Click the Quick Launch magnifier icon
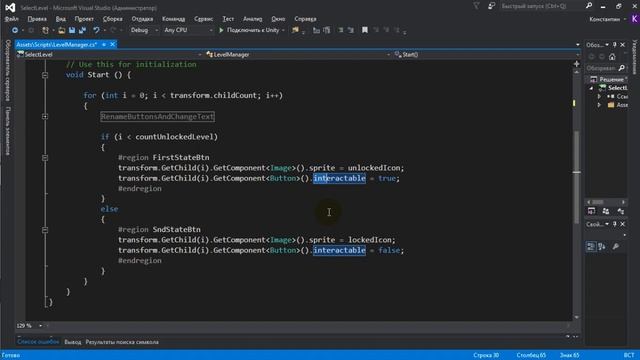Image resolution: width=640 pixels, height=360 pixels. pos(589,6)
